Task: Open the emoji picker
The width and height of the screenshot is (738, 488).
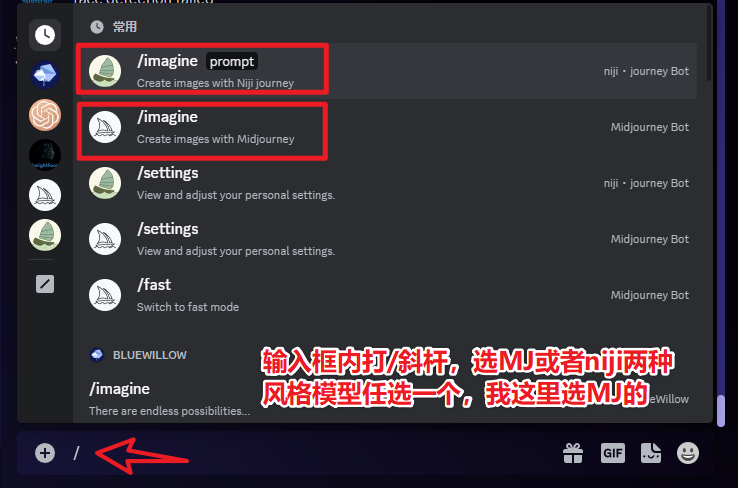Action: coord(688,453)
